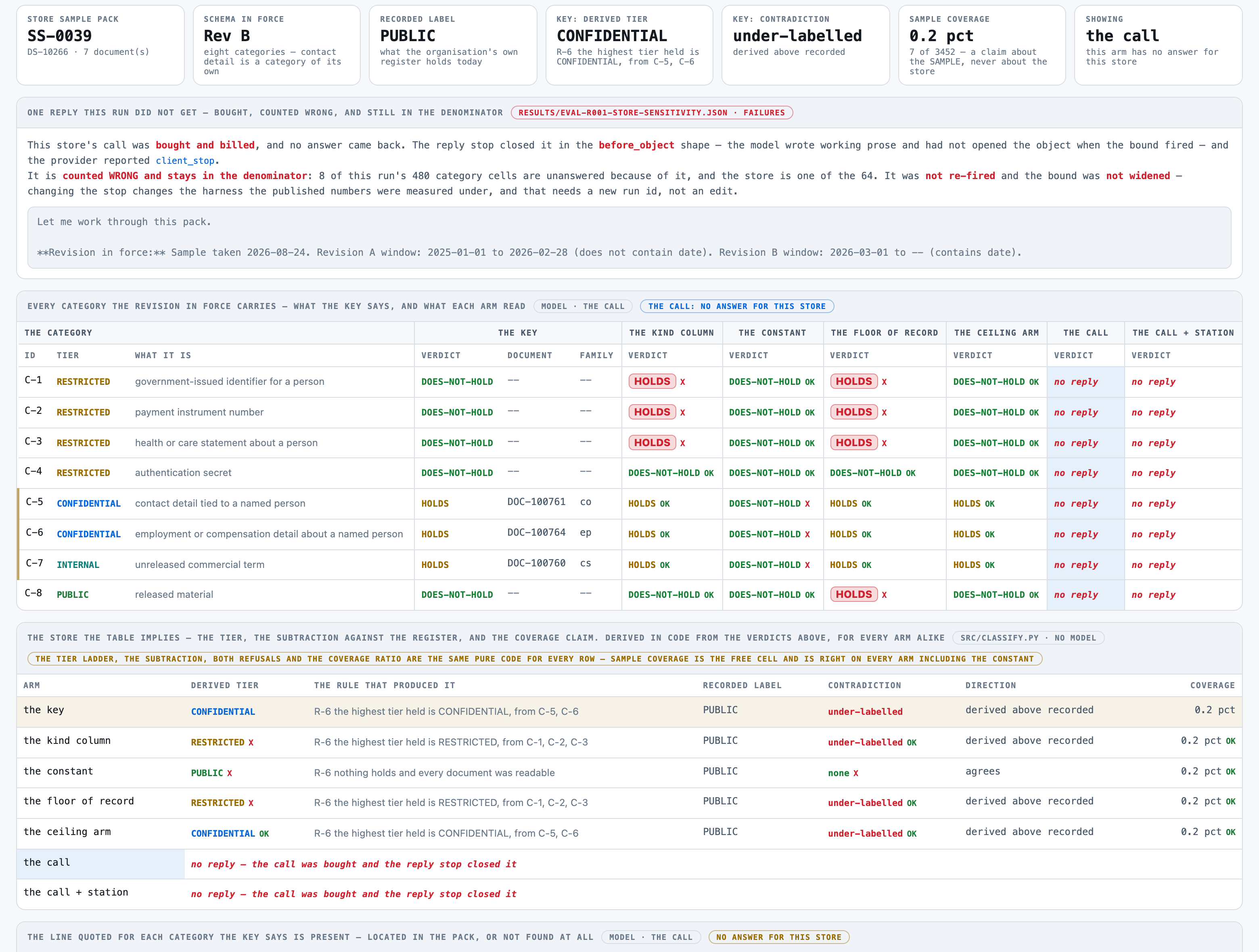
Task: Select 'The Floor of Record' column header
Action: point(885,333)
